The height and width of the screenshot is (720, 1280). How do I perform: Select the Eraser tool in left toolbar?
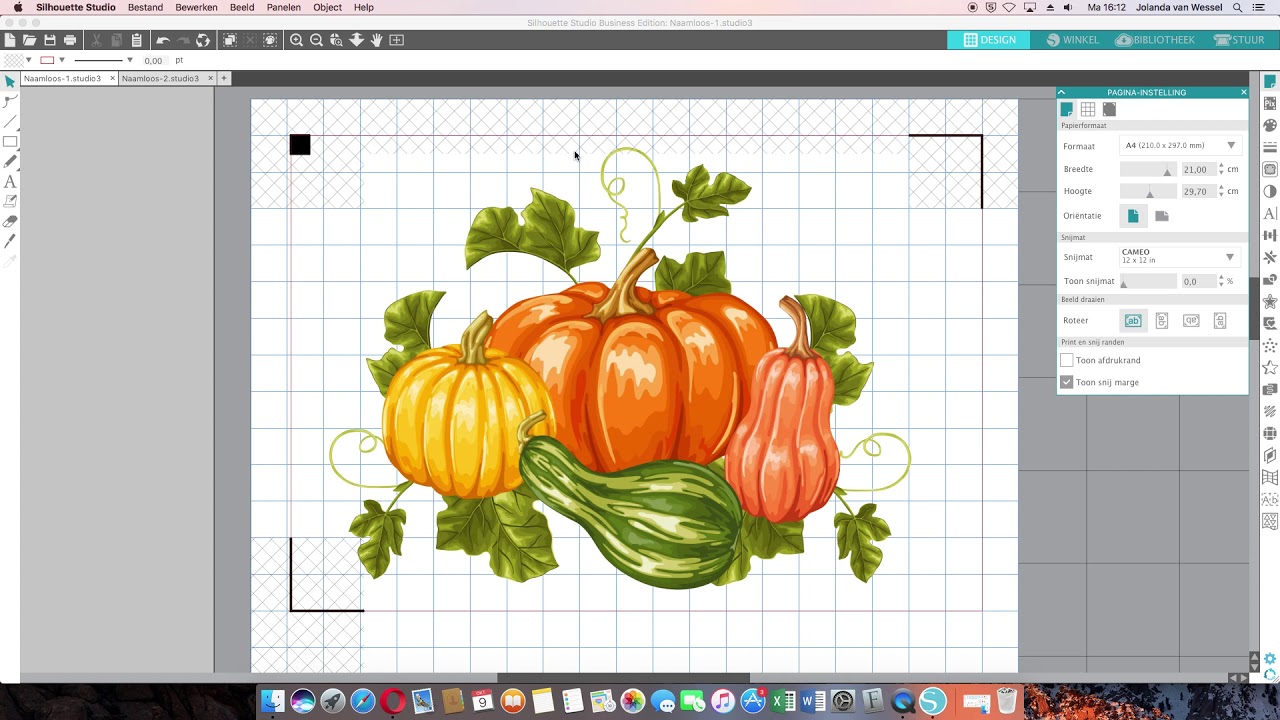coord(10,222)
